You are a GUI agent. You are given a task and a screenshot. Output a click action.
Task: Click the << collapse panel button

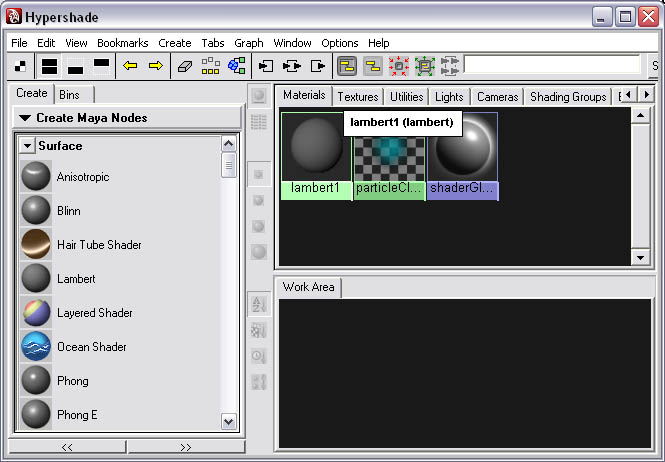67,447
